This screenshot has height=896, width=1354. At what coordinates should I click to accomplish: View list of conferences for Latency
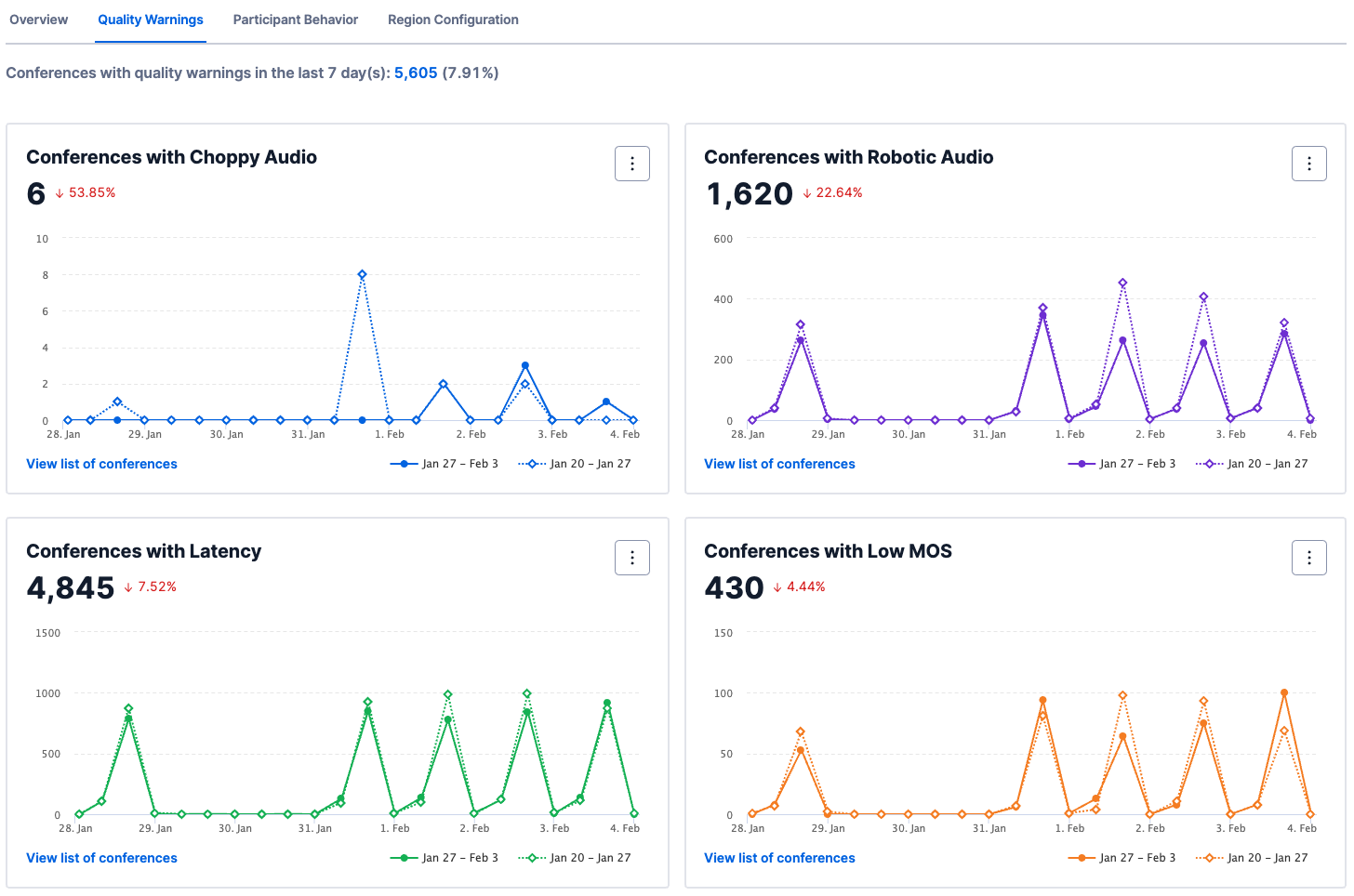click(101, 857)
